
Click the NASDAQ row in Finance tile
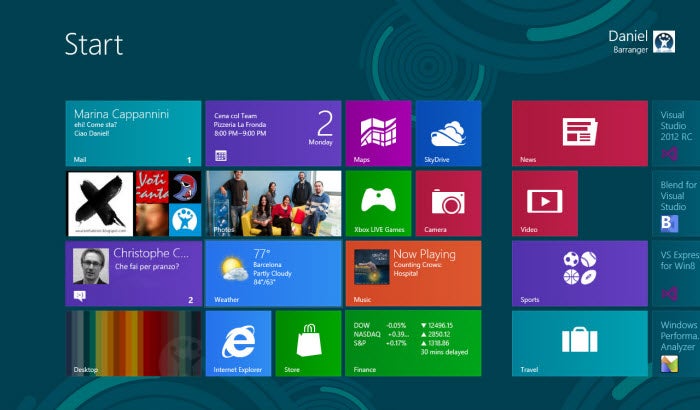pos(402,334)
